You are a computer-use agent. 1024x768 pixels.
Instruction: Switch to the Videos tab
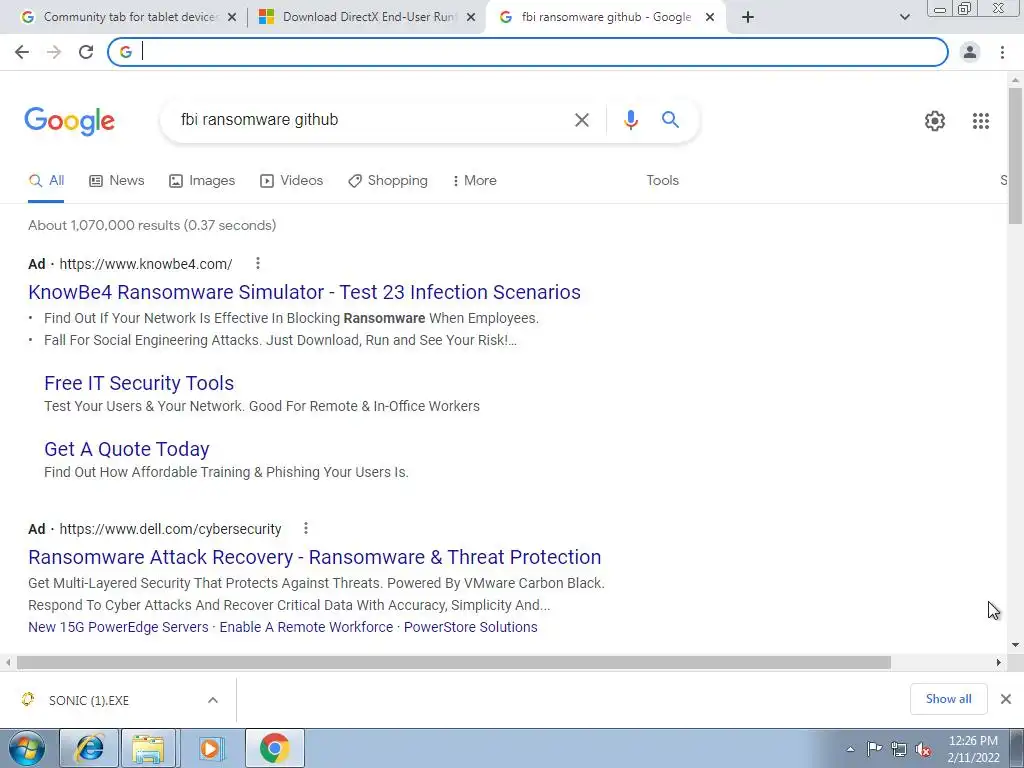tap(291, 181)
